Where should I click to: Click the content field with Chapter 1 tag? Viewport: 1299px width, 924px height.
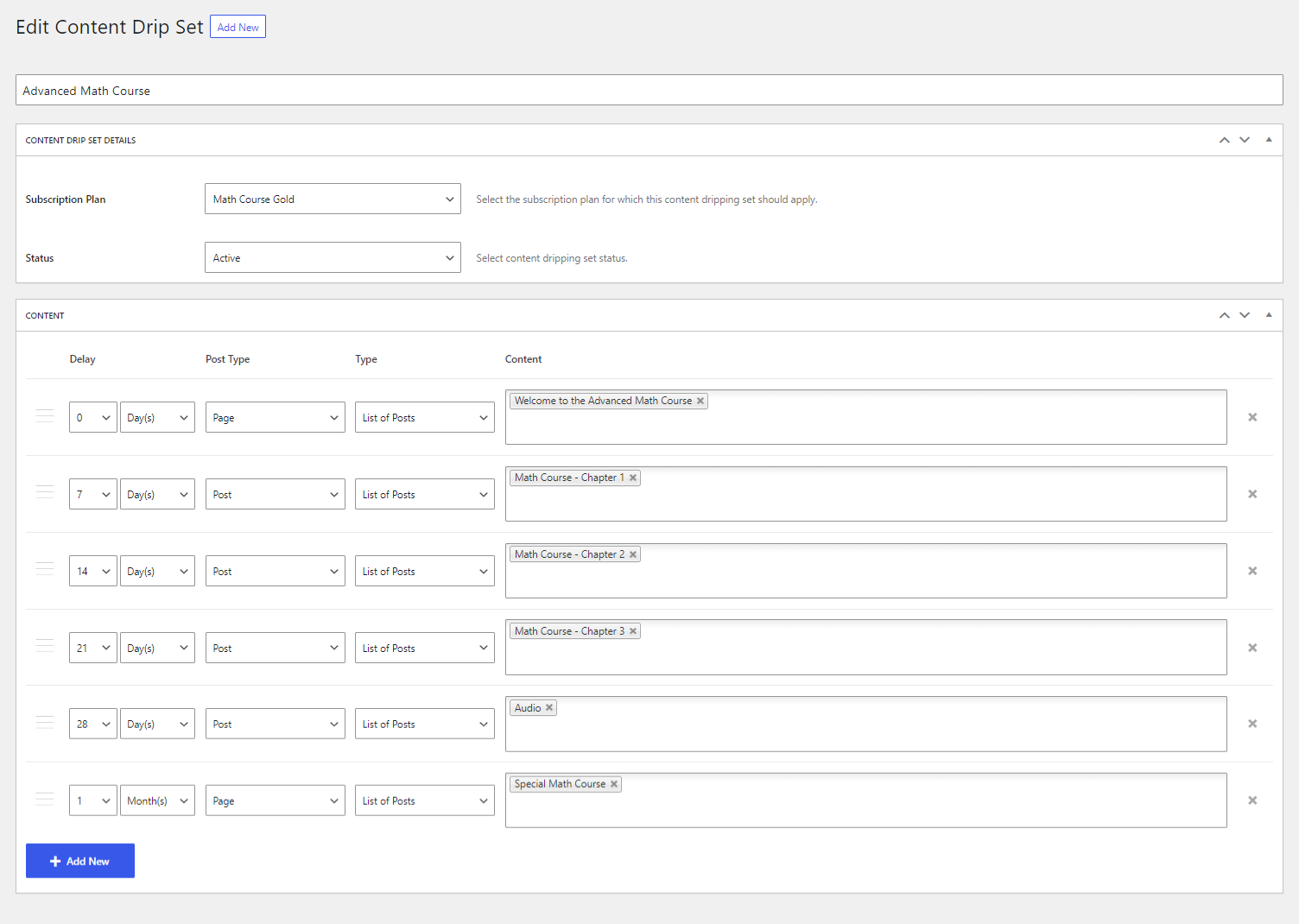pos(866,494)
